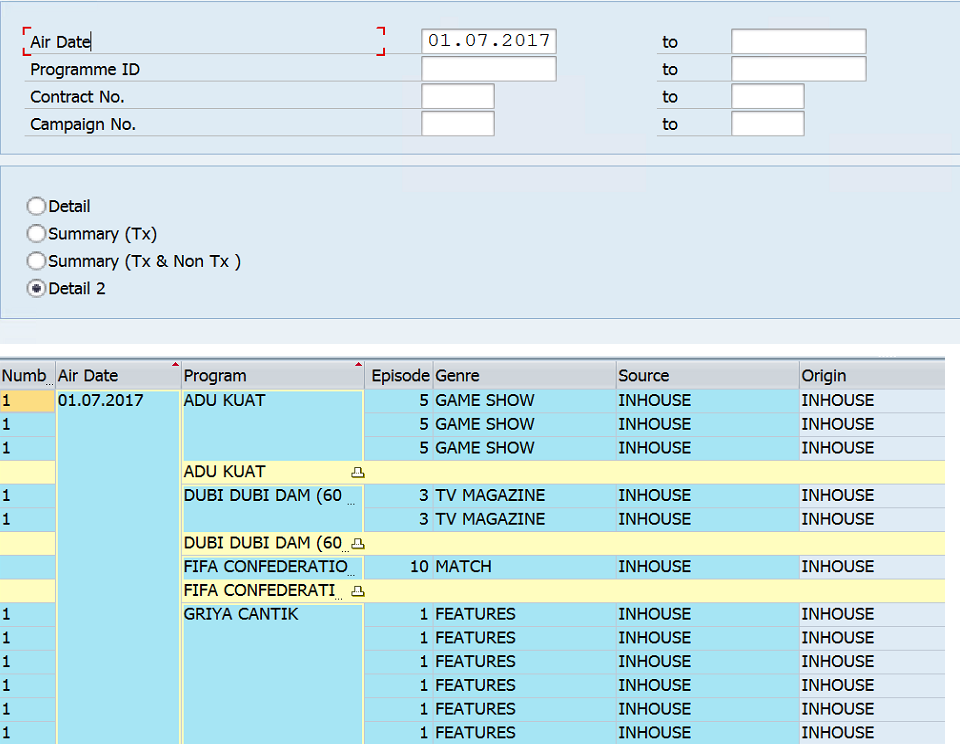960x753 pixels.
Task: Click the Campaign No. 'to' field
Action: coord(767,124)
